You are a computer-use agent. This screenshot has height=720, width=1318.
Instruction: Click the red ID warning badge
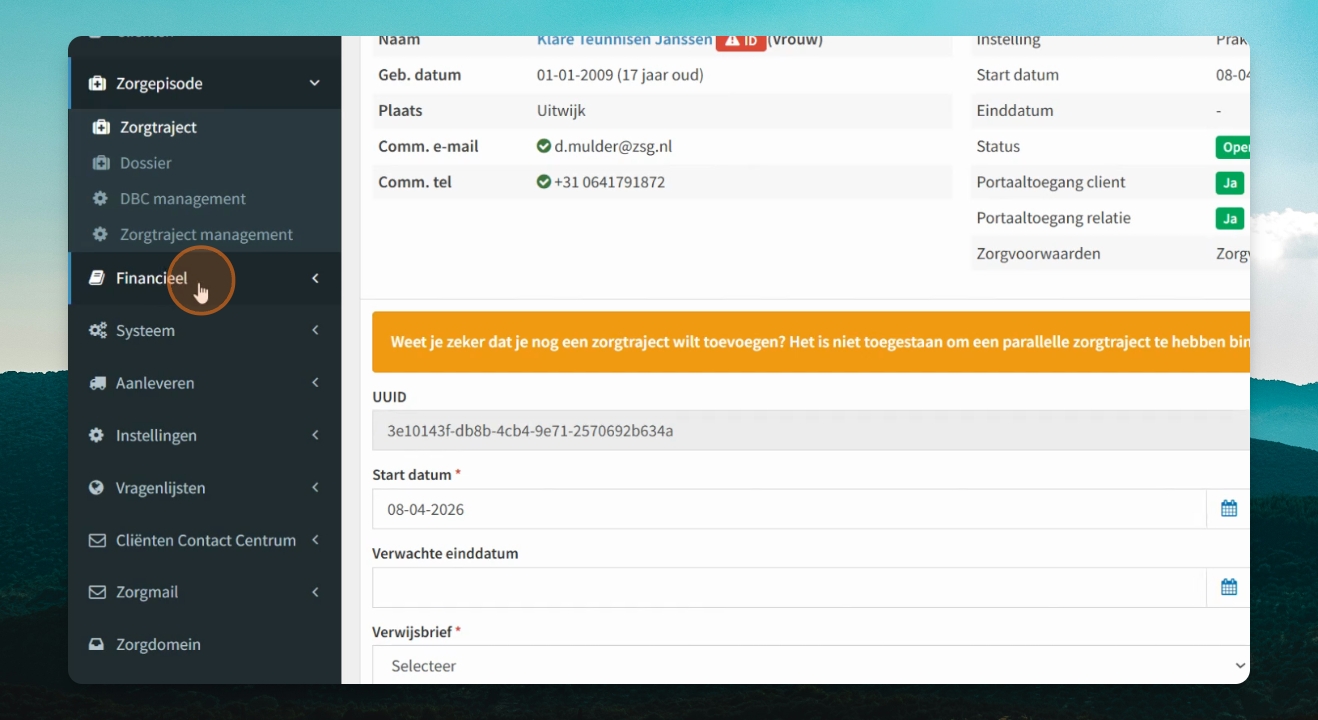click(x=741, y=40)
